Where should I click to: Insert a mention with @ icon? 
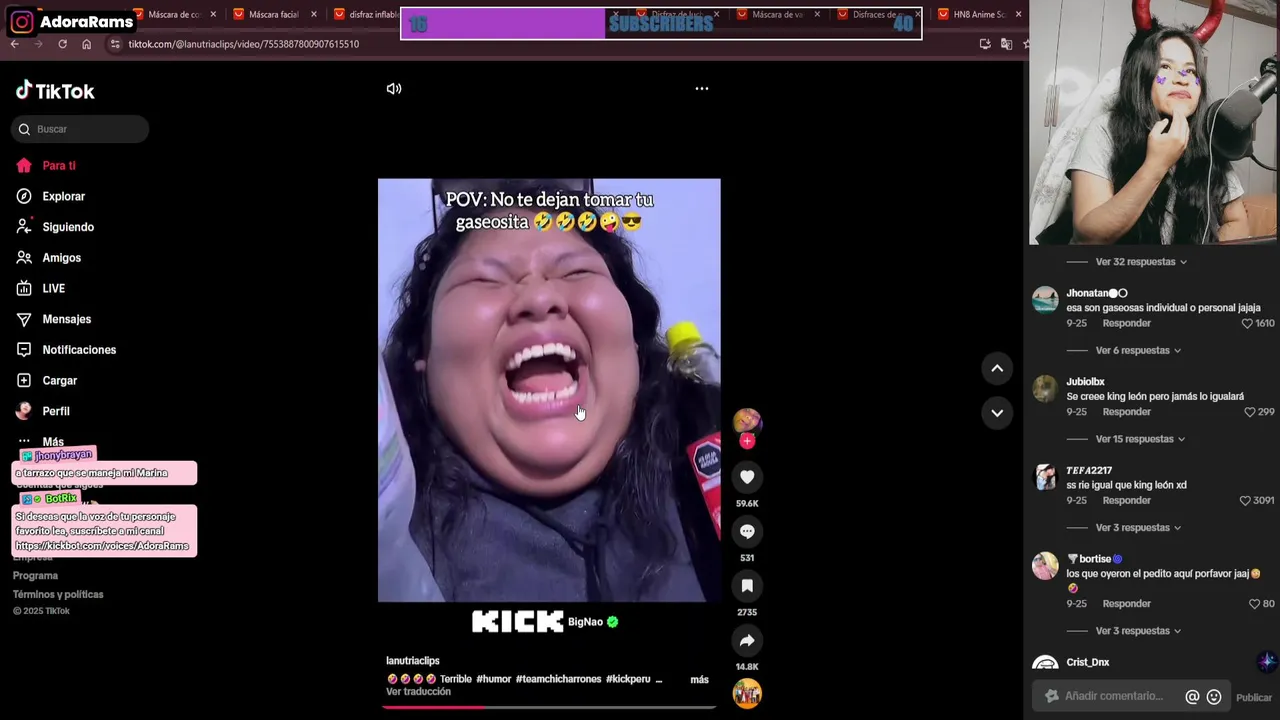pyautogui.click(x=1192, y=697)
